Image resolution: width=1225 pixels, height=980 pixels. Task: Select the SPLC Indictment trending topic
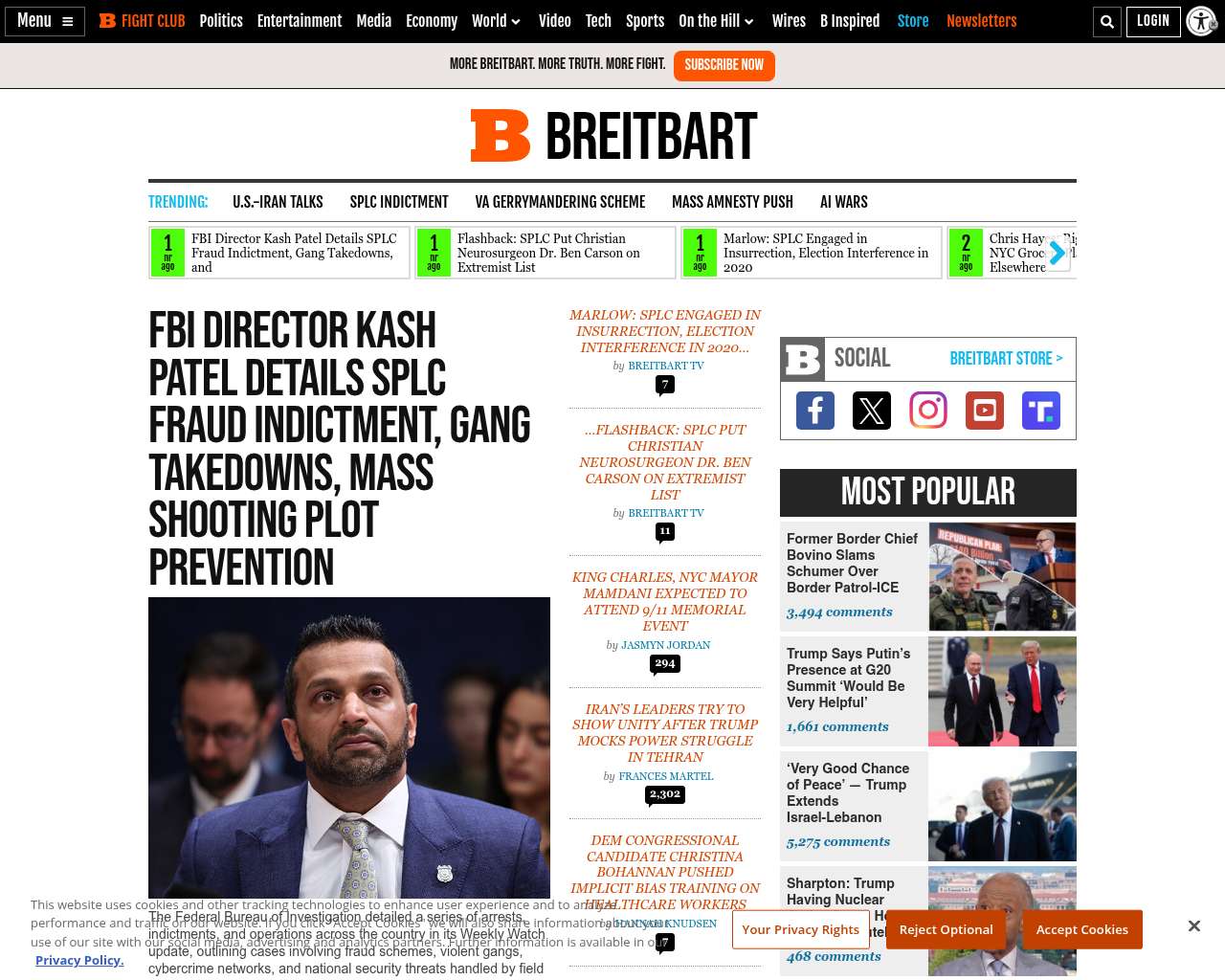tap(399, 202)
